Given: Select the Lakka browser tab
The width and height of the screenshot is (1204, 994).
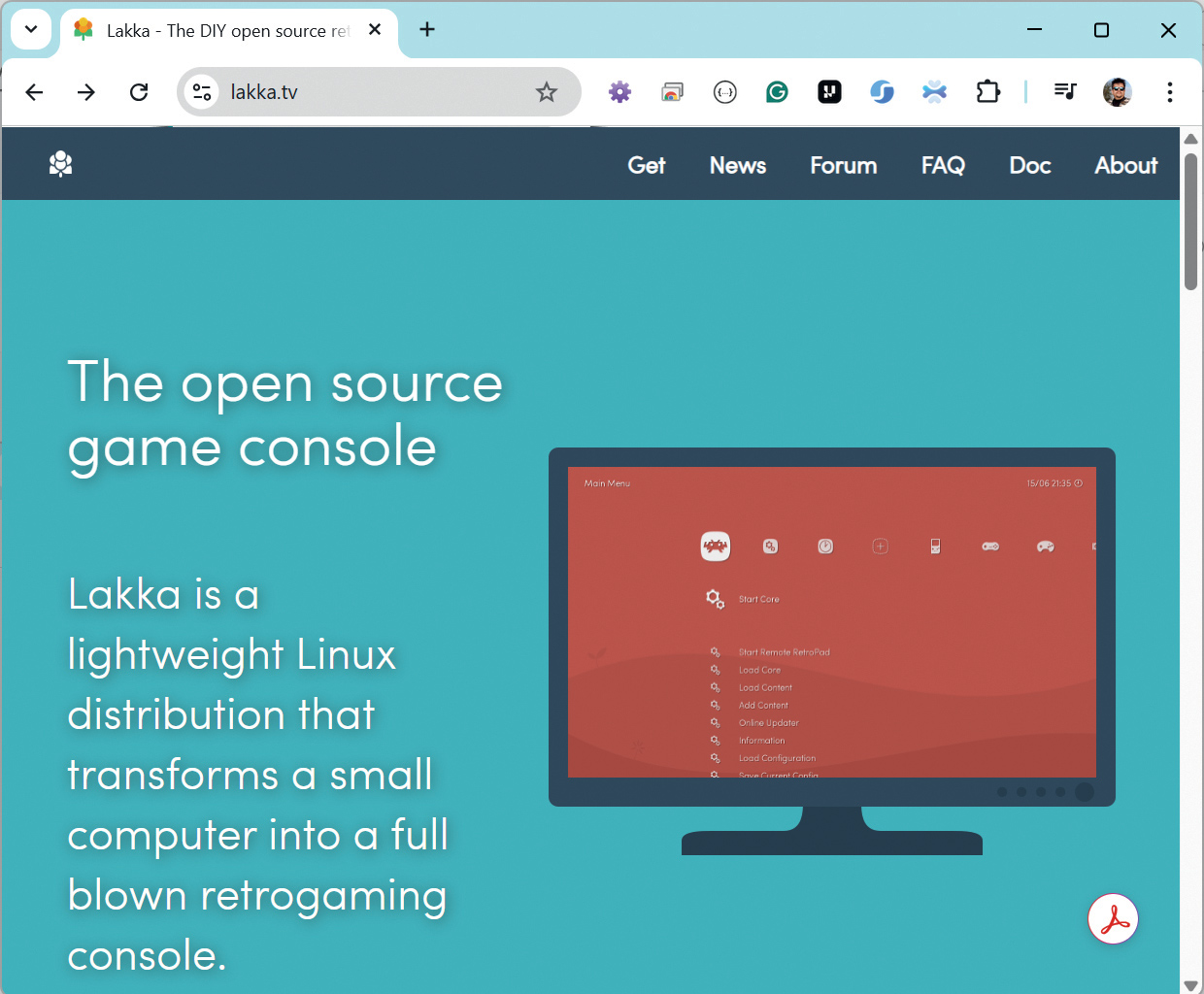Looking at the screenshot, I should coord(228,31).
